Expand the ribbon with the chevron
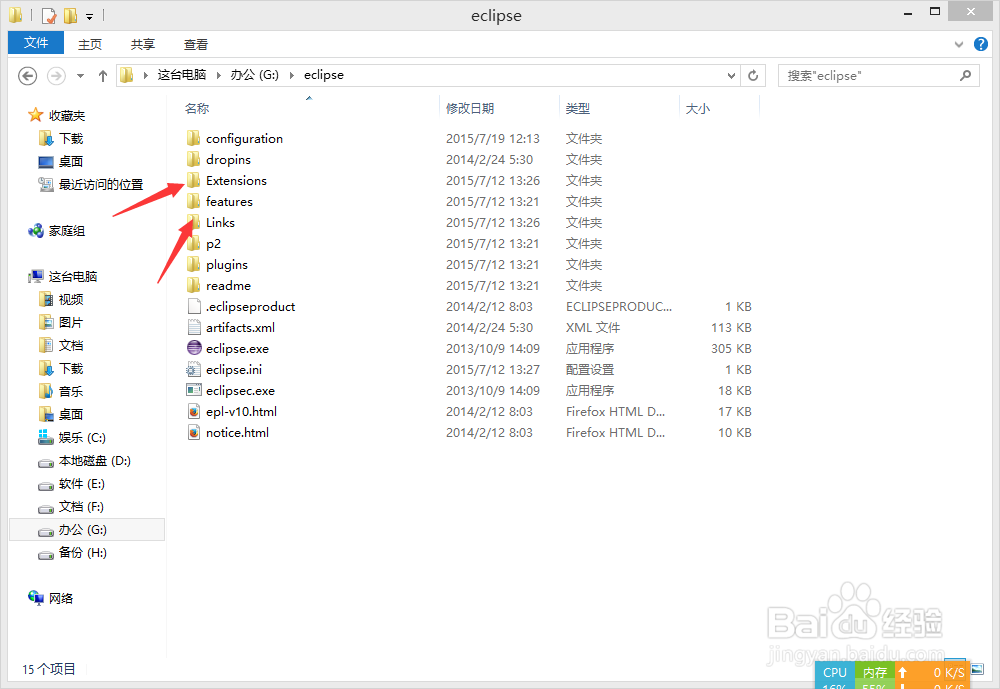Image resolution: width=1000 pixels, height=689 pixels. click(958, 44)
